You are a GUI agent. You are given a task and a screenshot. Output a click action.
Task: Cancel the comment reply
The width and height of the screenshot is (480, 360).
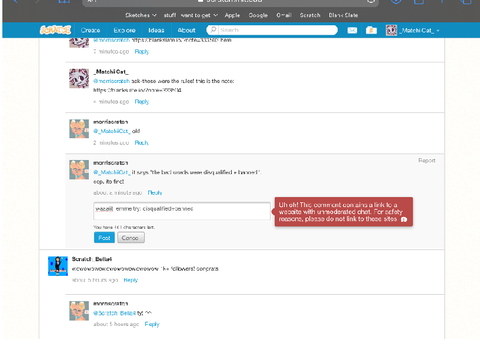pyautogui.click(x=131, y=238)
